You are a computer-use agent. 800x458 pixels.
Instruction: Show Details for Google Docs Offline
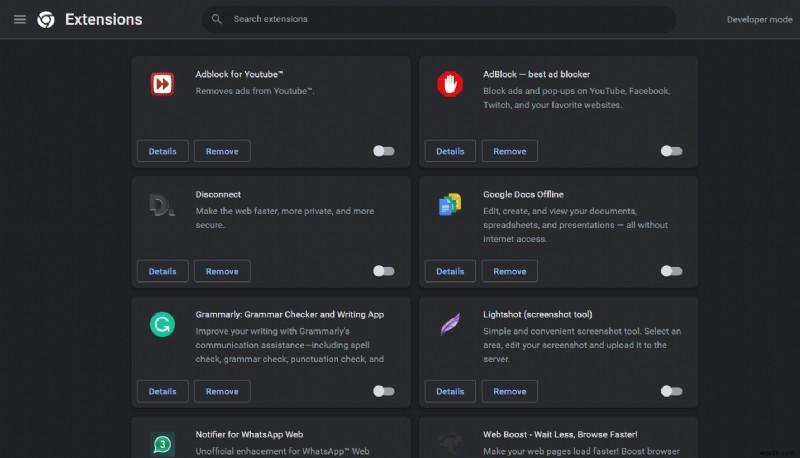[x=450, y=271]
